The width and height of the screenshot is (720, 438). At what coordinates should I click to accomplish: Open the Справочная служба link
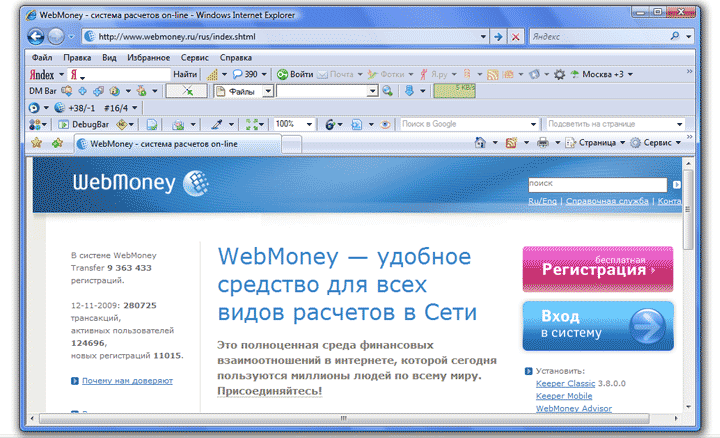coord(607,201)
